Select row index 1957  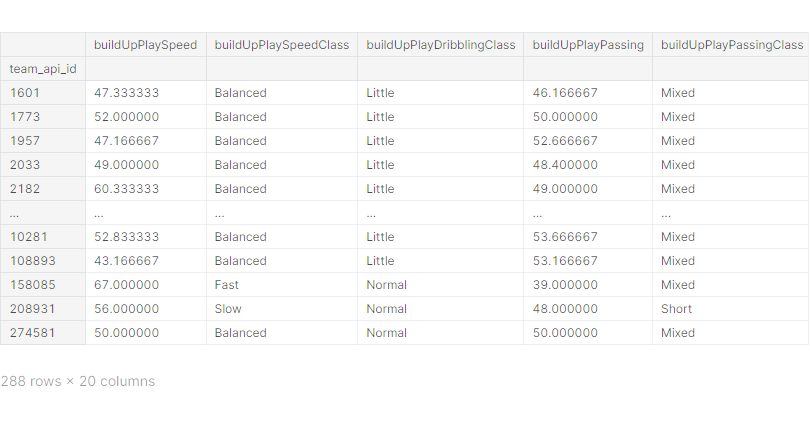25,141
